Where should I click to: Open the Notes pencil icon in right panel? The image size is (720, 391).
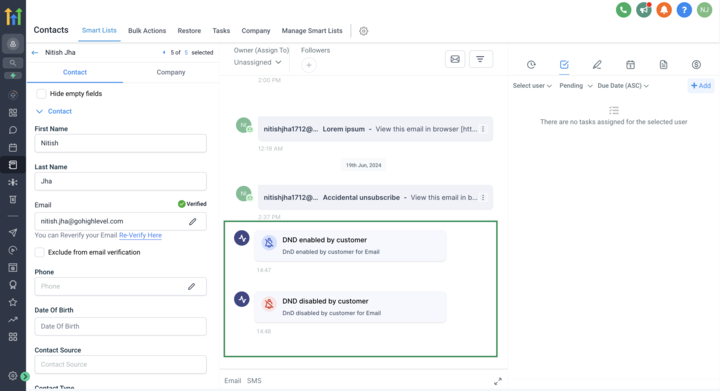pos(597,65)
